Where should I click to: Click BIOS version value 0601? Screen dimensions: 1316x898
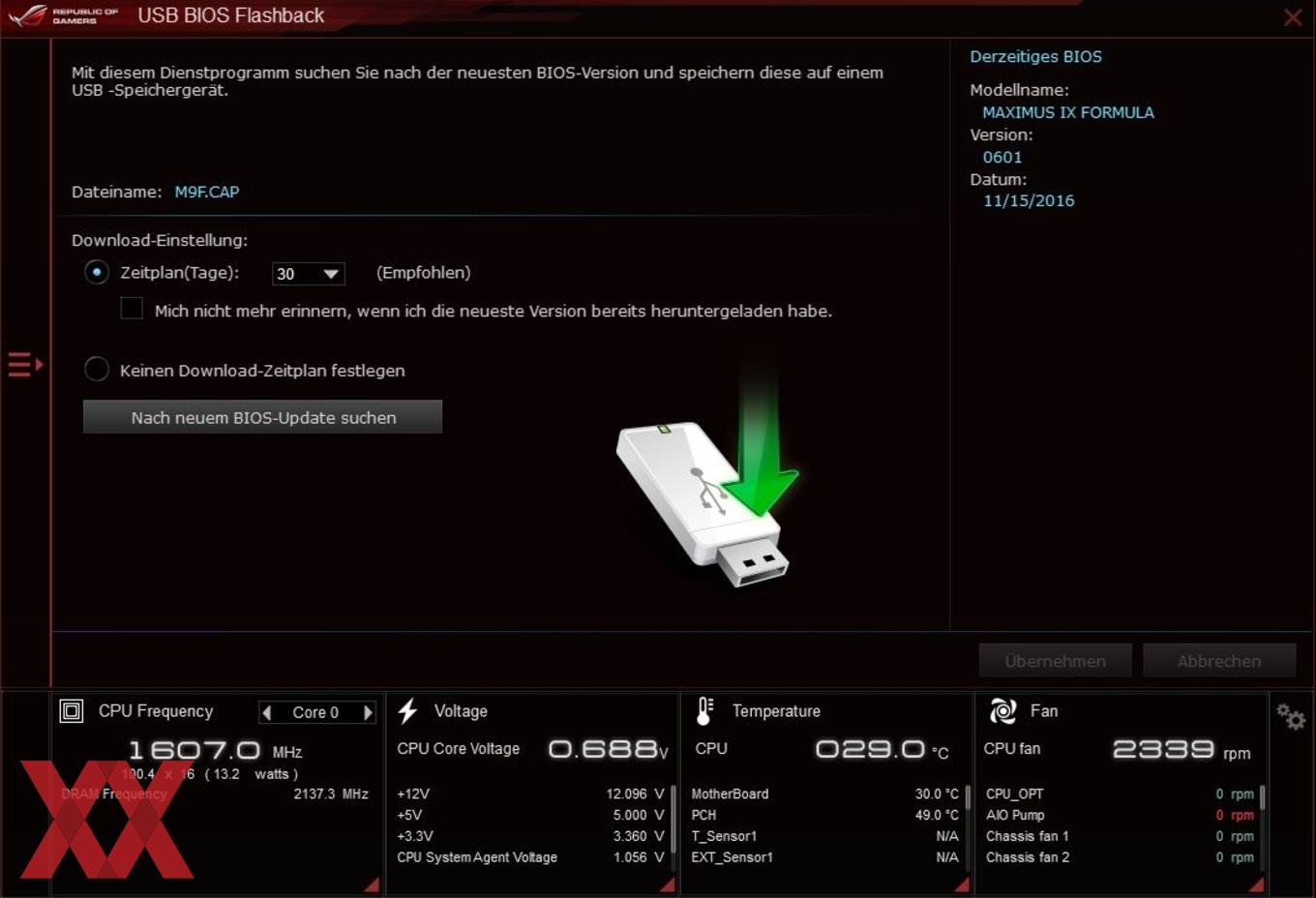1002,157
